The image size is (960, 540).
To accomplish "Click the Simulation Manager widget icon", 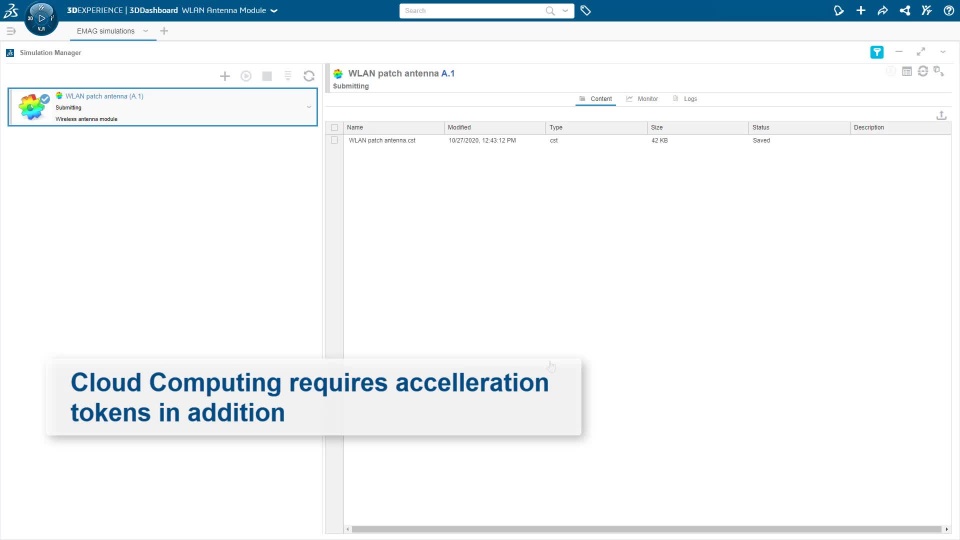I will point(10,53).
